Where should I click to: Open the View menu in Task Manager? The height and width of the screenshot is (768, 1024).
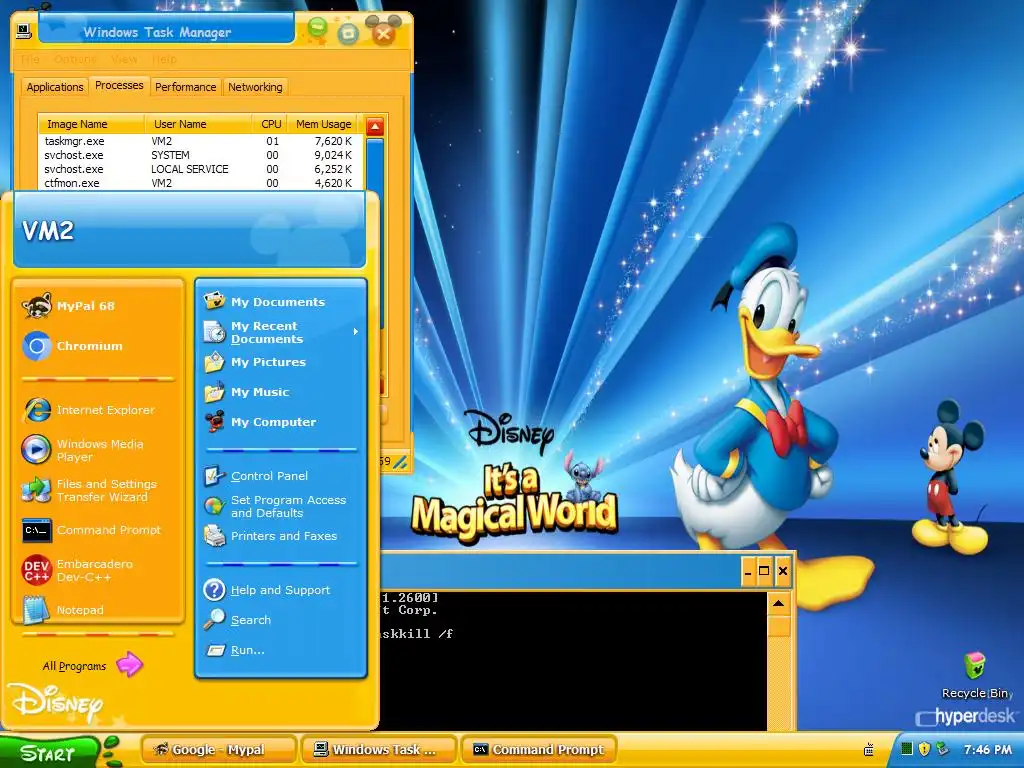point(124,59)
